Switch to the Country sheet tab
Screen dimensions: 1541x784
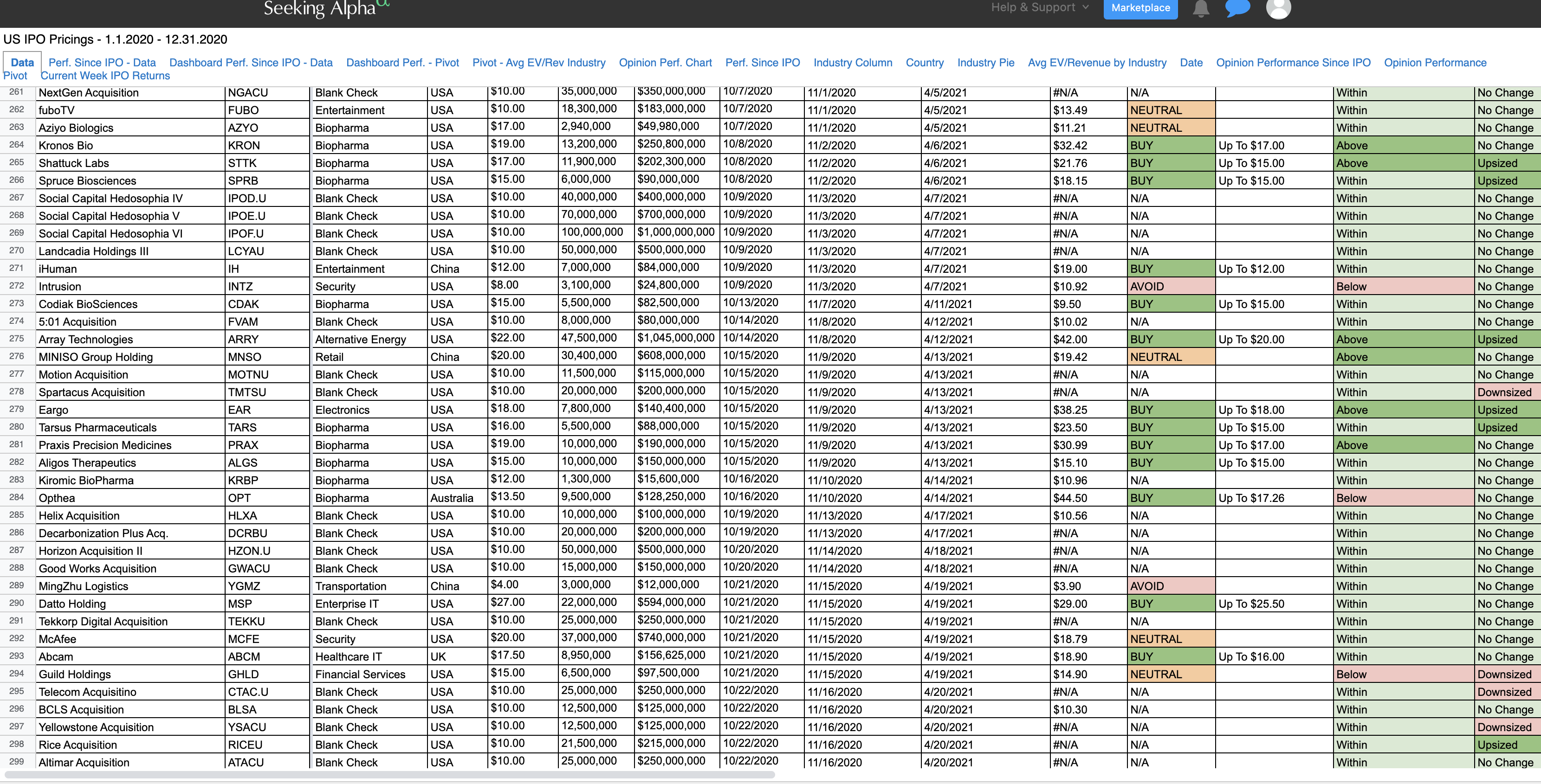click(924, 63)
